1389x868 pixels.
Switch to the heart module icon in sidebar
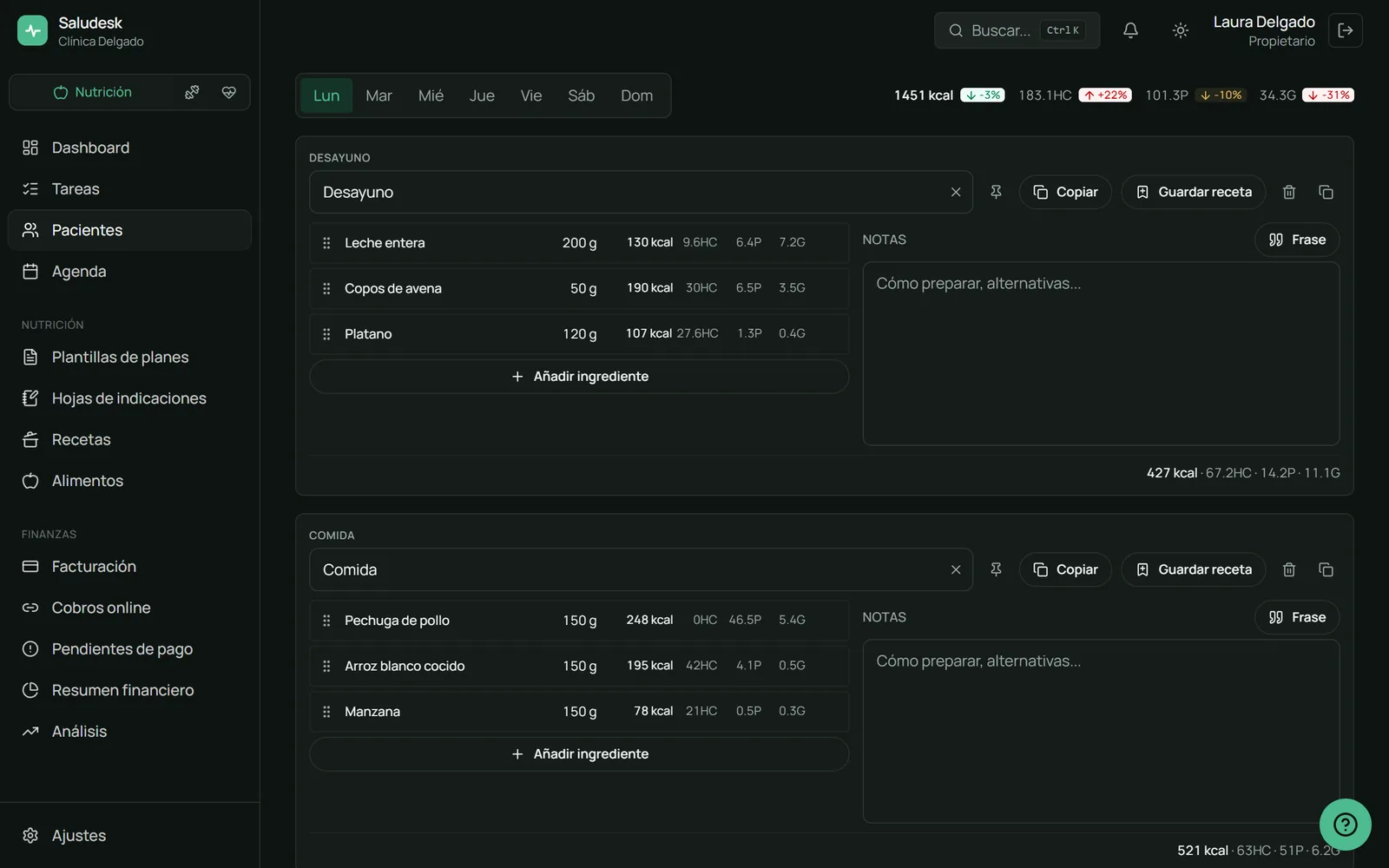229,92
